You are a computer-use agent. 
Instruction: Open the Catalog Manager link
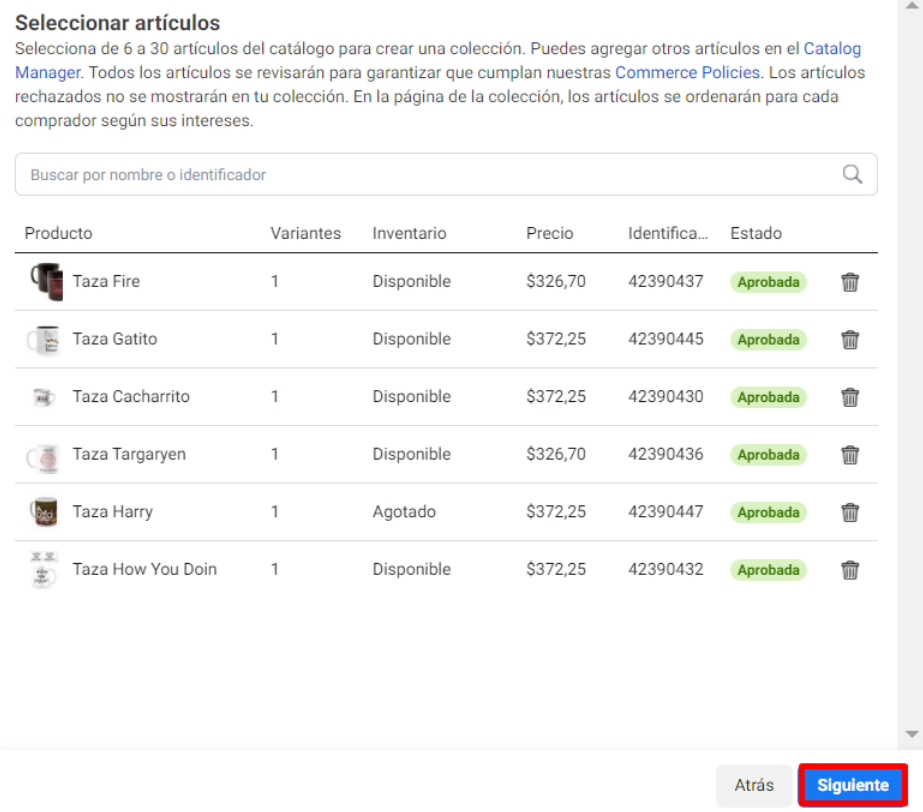click(437, 60)
